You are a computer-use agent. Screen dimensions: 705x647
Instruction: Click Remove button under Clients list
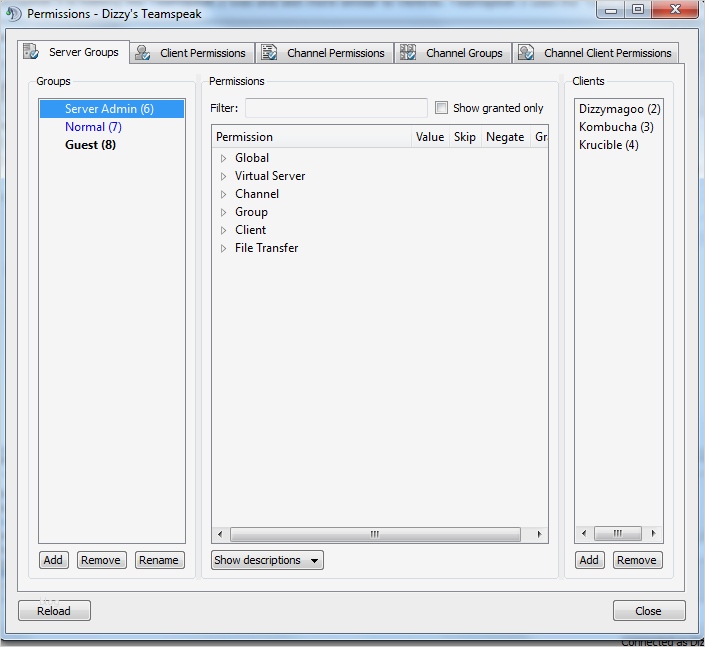coord(637,560)
